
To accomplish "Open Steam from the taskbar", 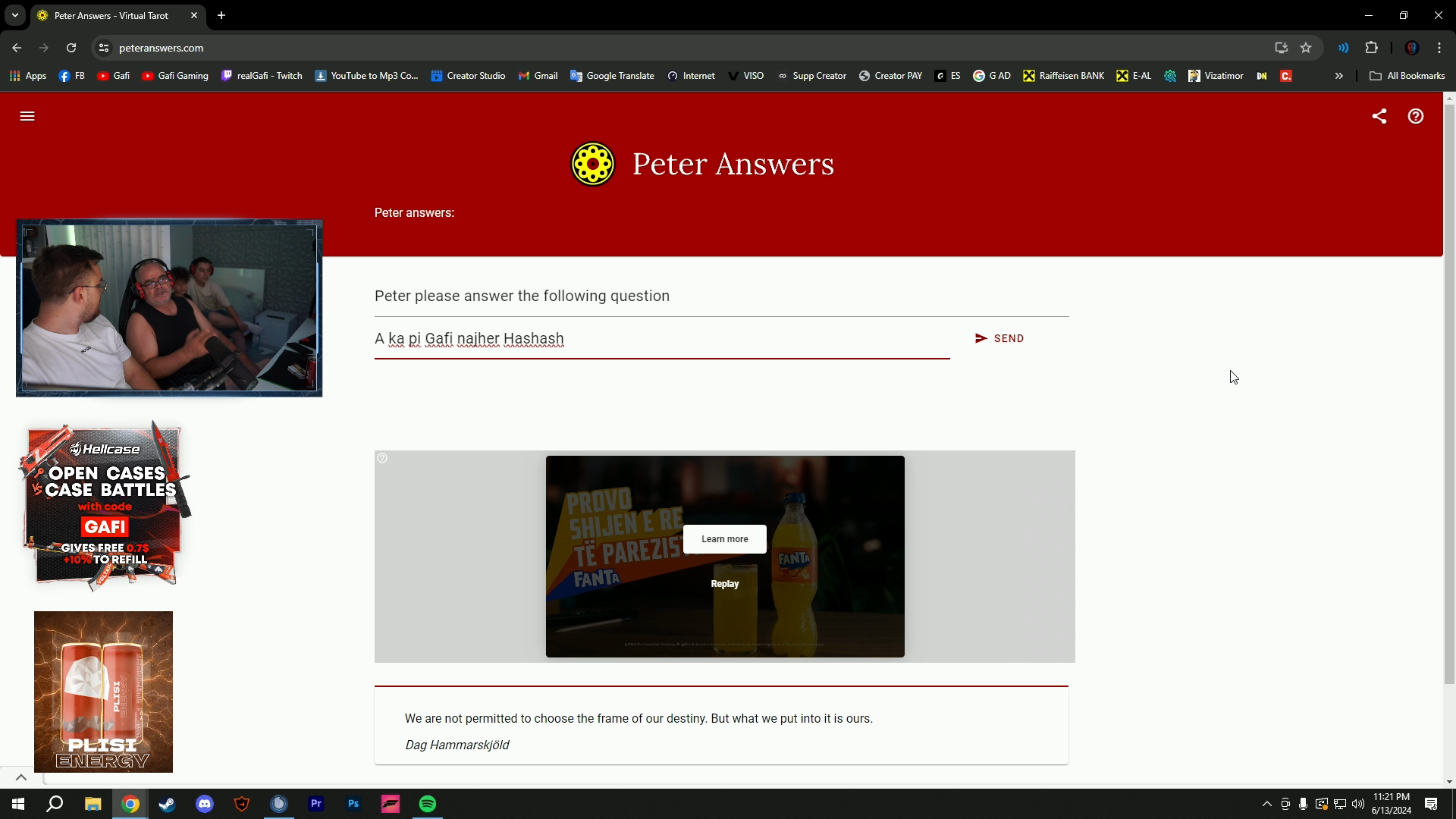I will tap(168, 804).
